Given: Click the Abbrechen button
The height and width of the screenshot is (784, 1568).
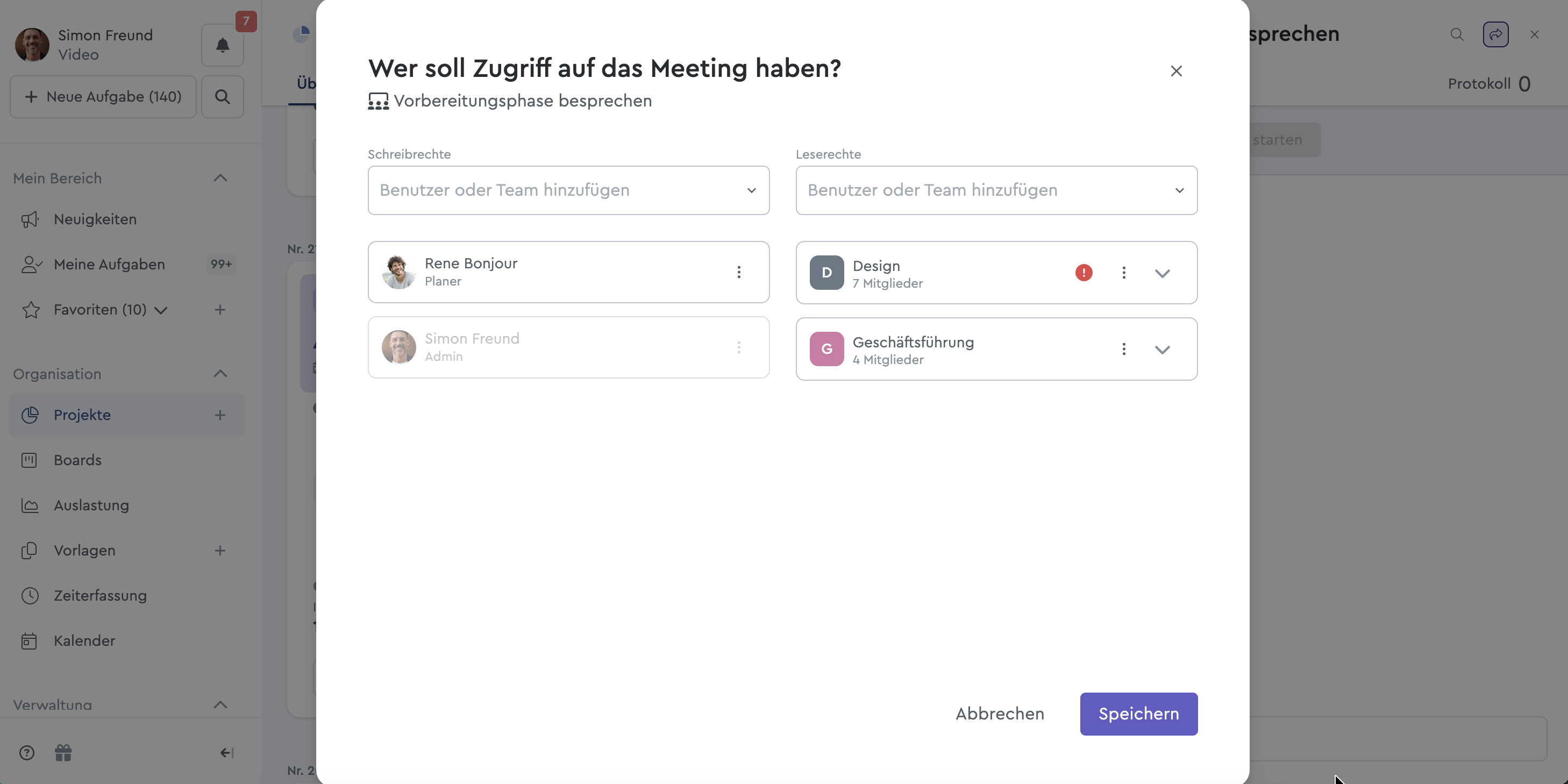Looking at the screenshot, I should coord(1000,714).
